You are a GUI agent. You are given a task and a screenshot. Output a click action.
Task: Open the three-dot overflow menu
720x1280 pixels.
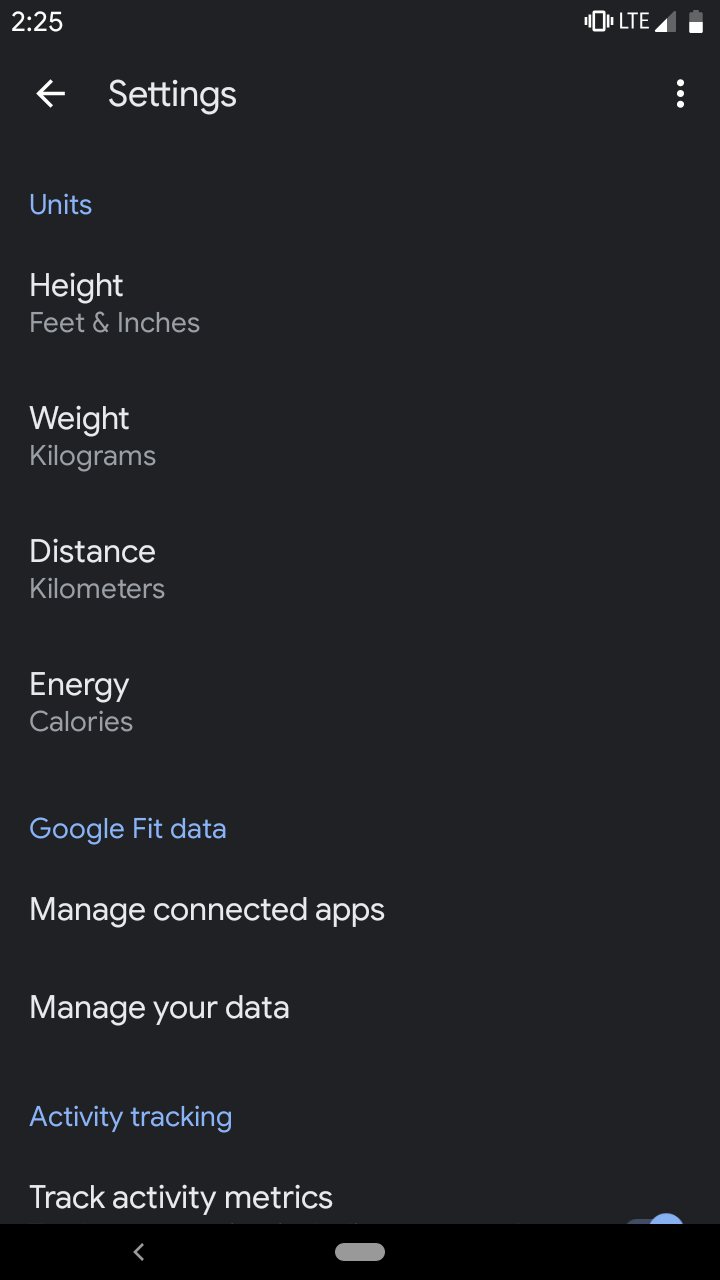pos(680,94)
